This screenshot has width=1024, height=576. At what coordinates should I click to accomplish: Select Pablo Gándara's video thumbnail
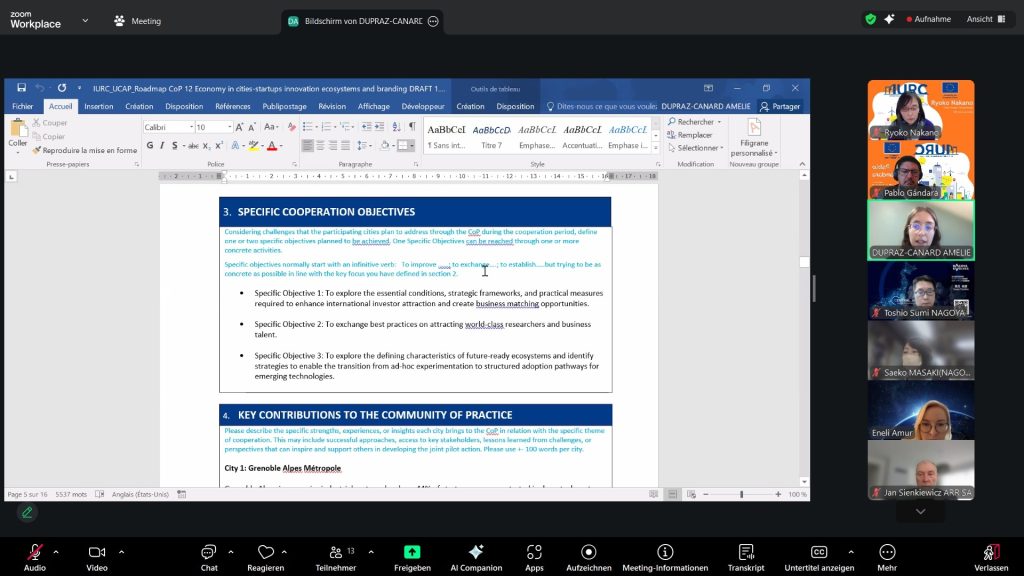pyautogui.click(x=920, y=169)
